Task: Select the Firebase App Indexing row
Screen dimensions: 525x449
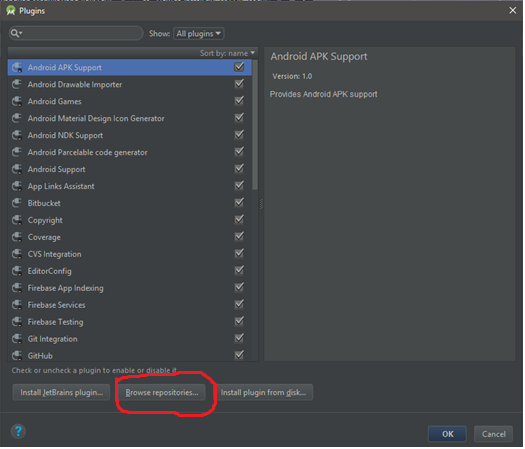Action: pos(130,288)
